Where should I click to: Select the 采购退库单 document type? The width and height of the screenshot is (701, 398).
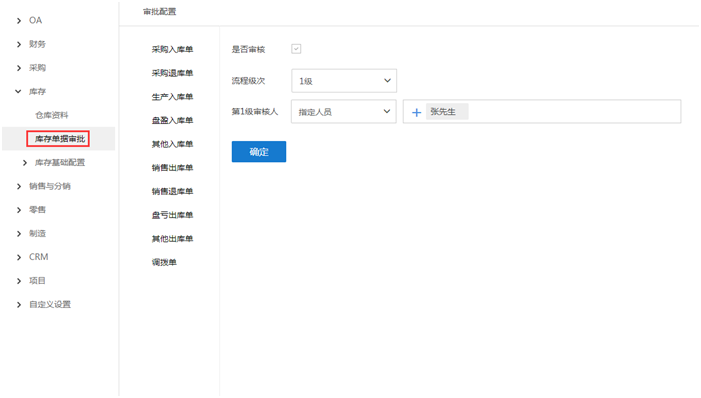coord(172,73)
